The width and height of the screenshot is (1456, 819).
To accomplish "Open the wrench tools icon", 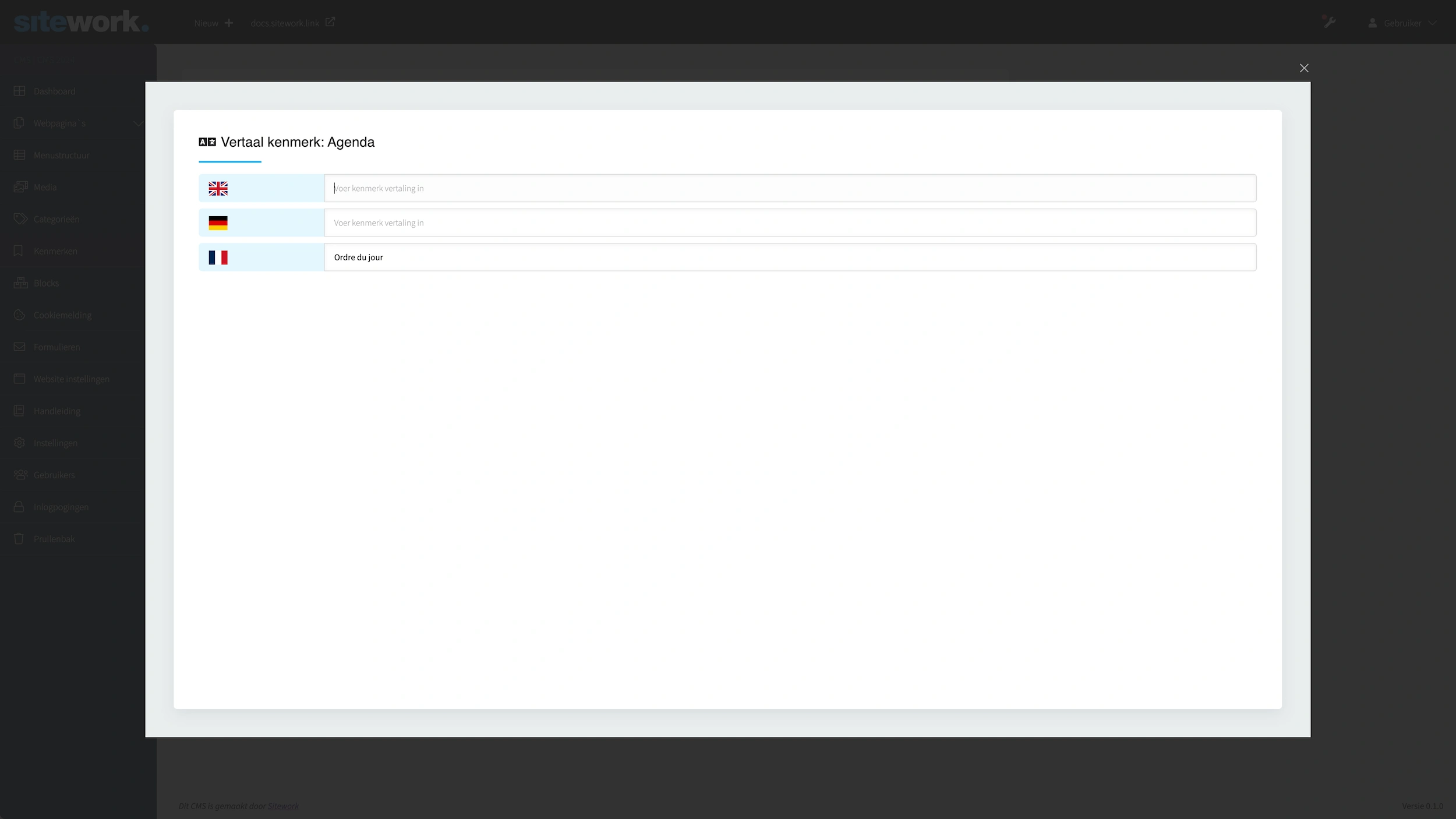I will pyautogui.click(x=1329, y=22).
